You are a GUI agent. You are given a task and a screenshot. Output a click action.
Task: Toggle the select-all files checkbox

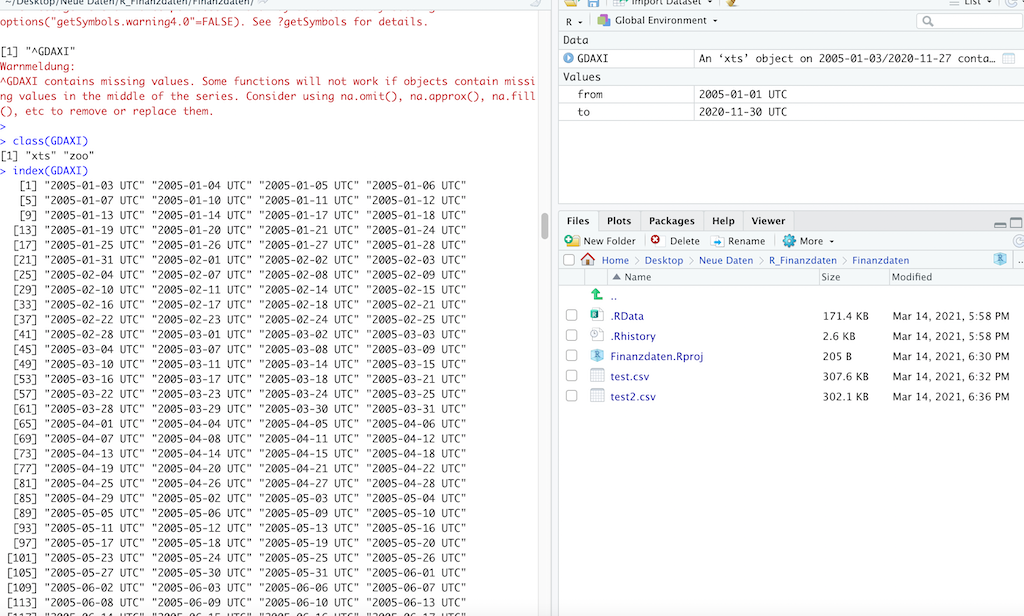click(x=569, y=260)
